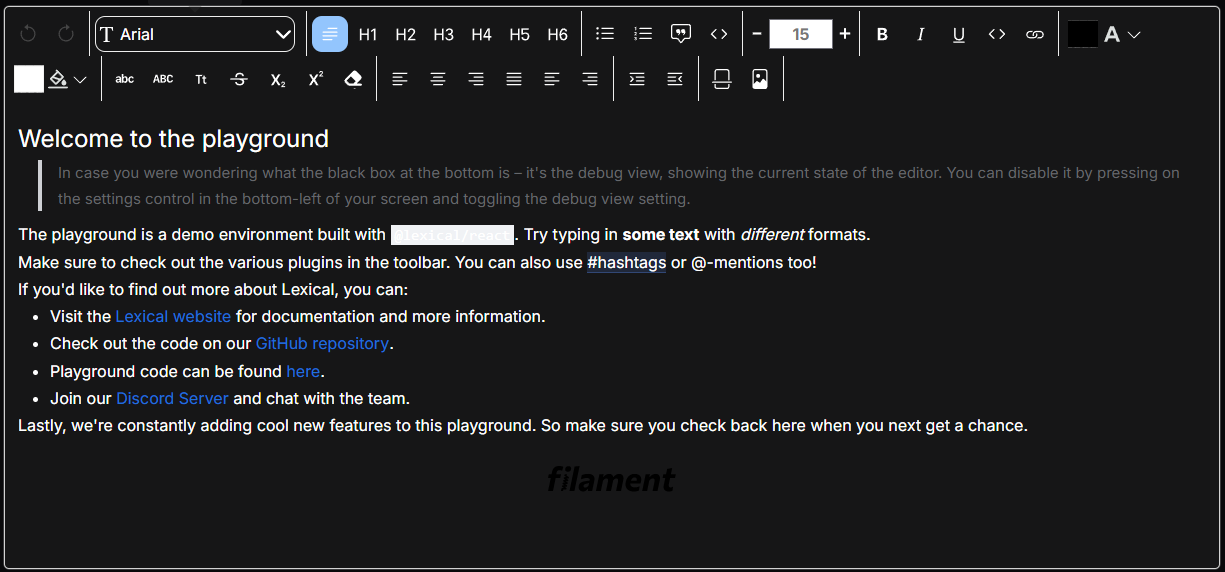Image resolution: width=1225 pixels, height=572 pixels.
Task: Click the insert image icon
Action: coord(760,79)
